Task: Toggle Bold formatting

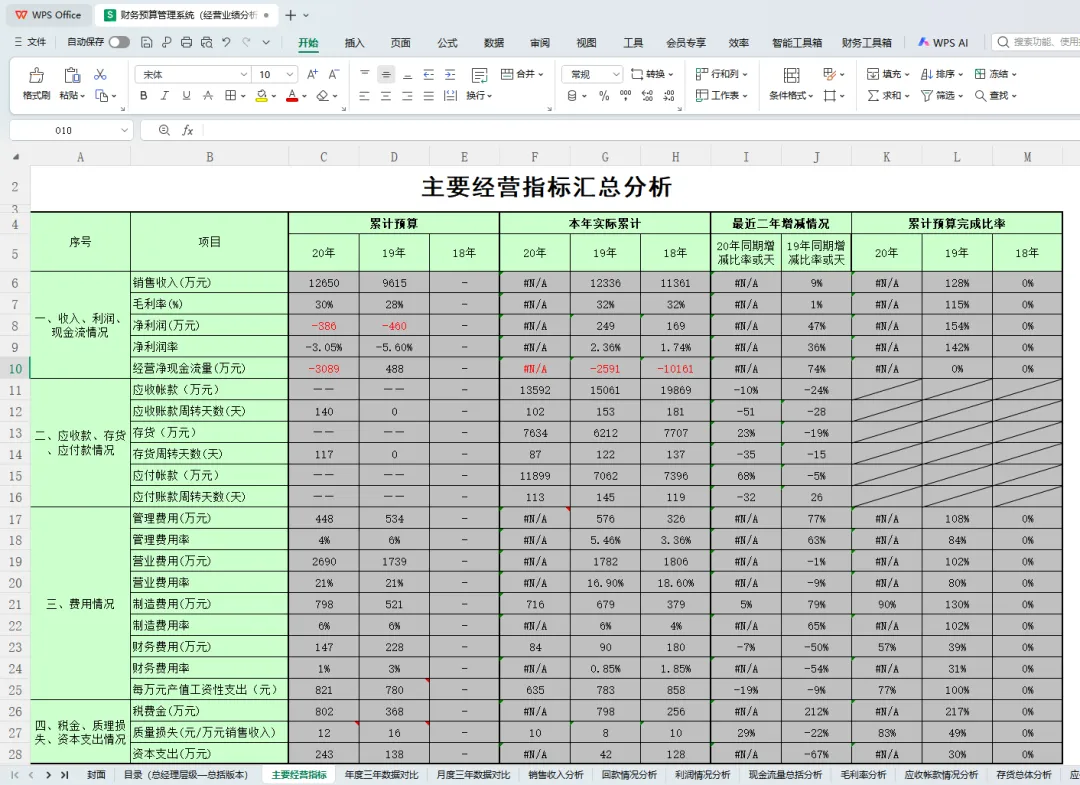Action: click(x=143, y=96)
